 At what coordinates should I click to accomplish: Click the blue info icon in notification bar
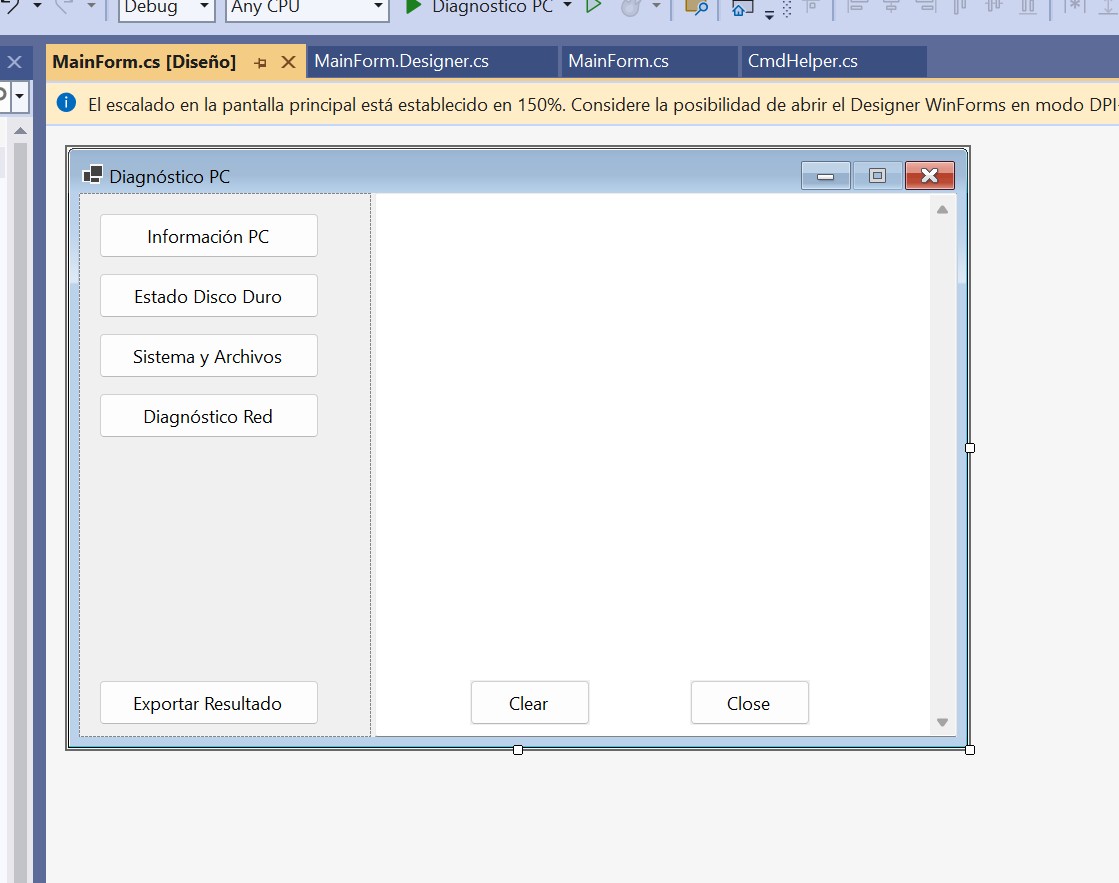pos(66,103)
